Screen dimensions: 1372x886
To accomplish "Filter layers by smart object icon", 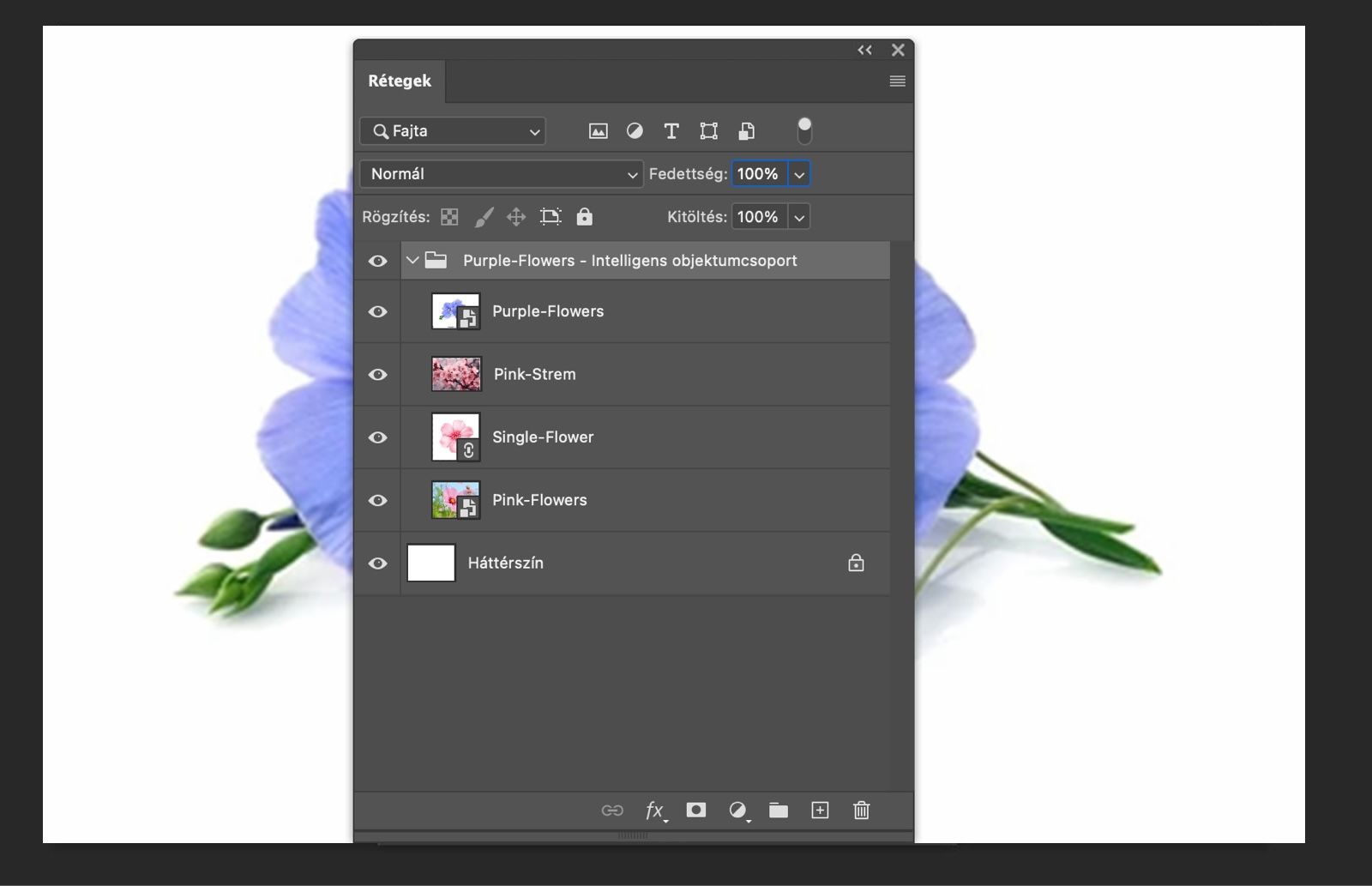I will [747, 131].
